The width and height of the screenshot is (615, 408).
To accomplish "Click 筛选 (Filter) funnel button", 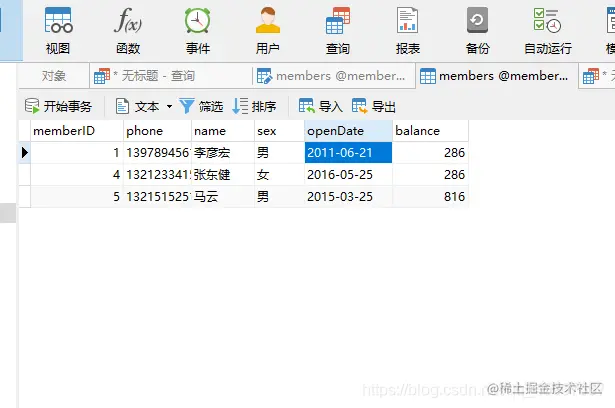I will [201, 106].
